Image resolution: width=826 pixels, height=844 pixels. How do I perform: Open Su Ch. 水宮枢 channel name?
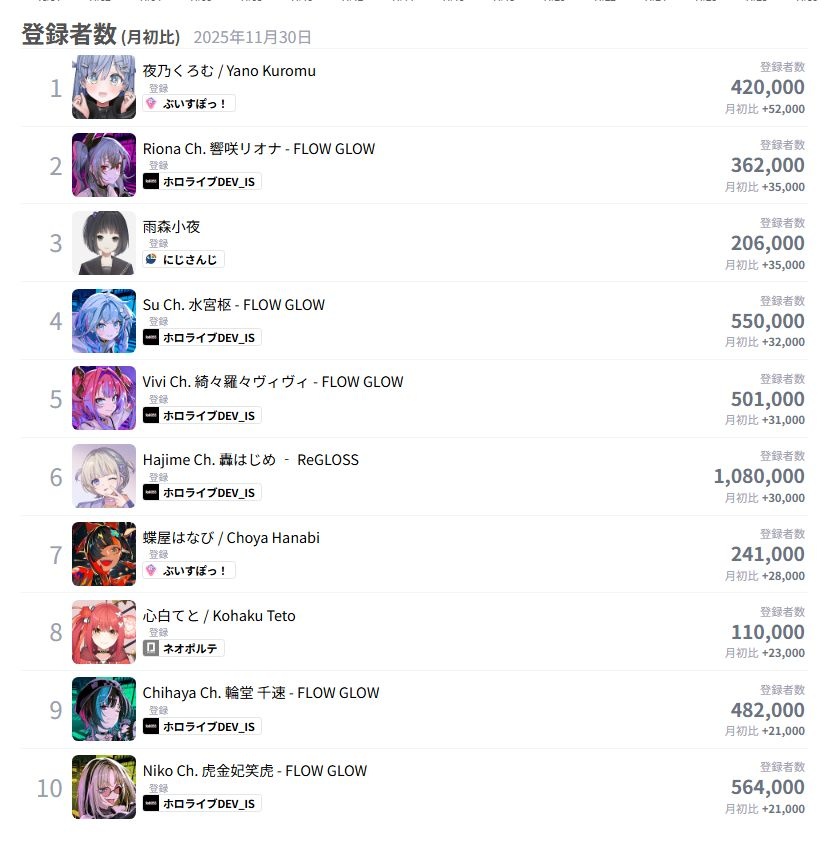(234, 305)
